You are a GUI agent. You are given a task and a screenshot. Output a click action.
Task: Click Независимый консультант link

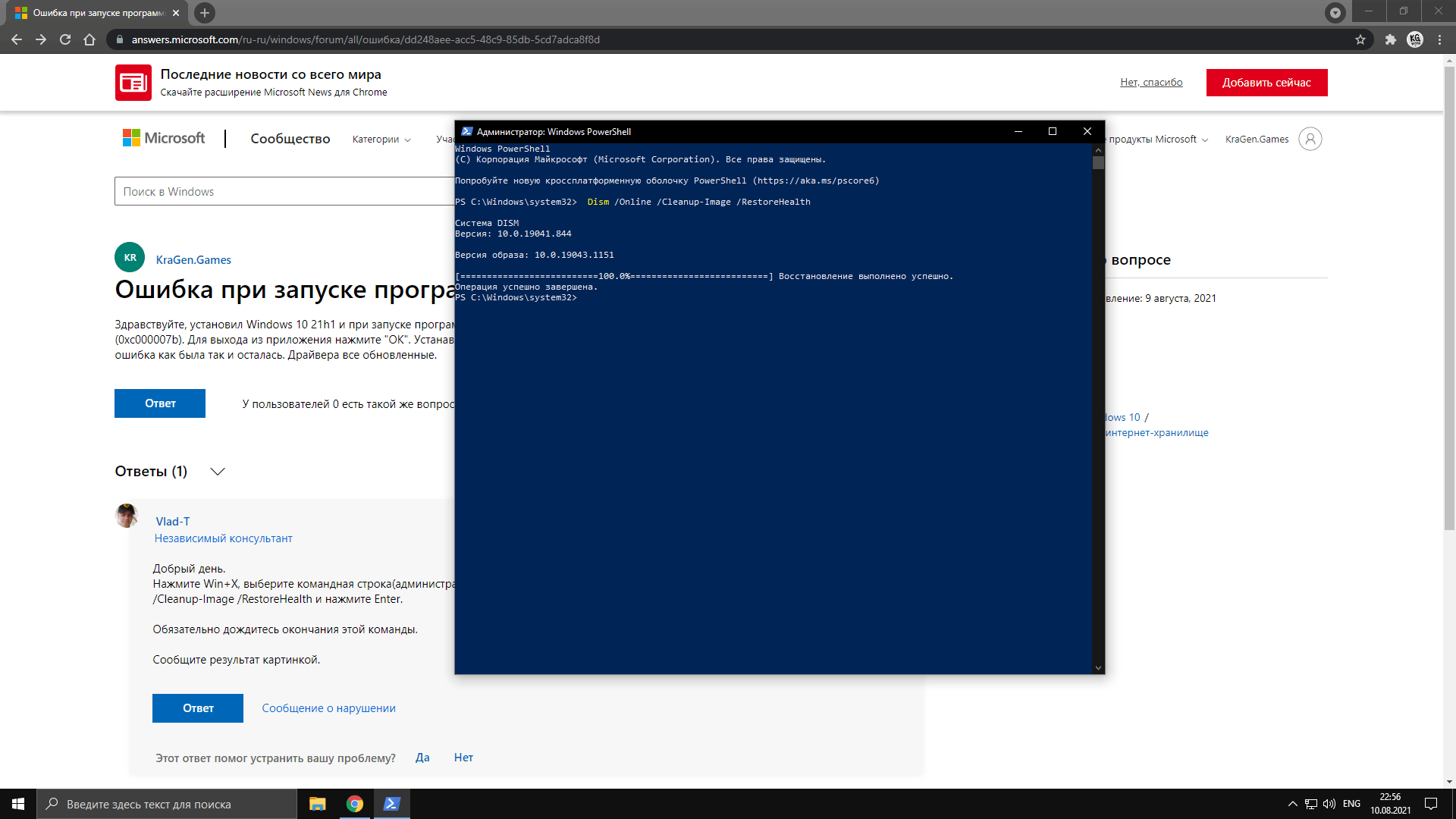pos(224,538)
